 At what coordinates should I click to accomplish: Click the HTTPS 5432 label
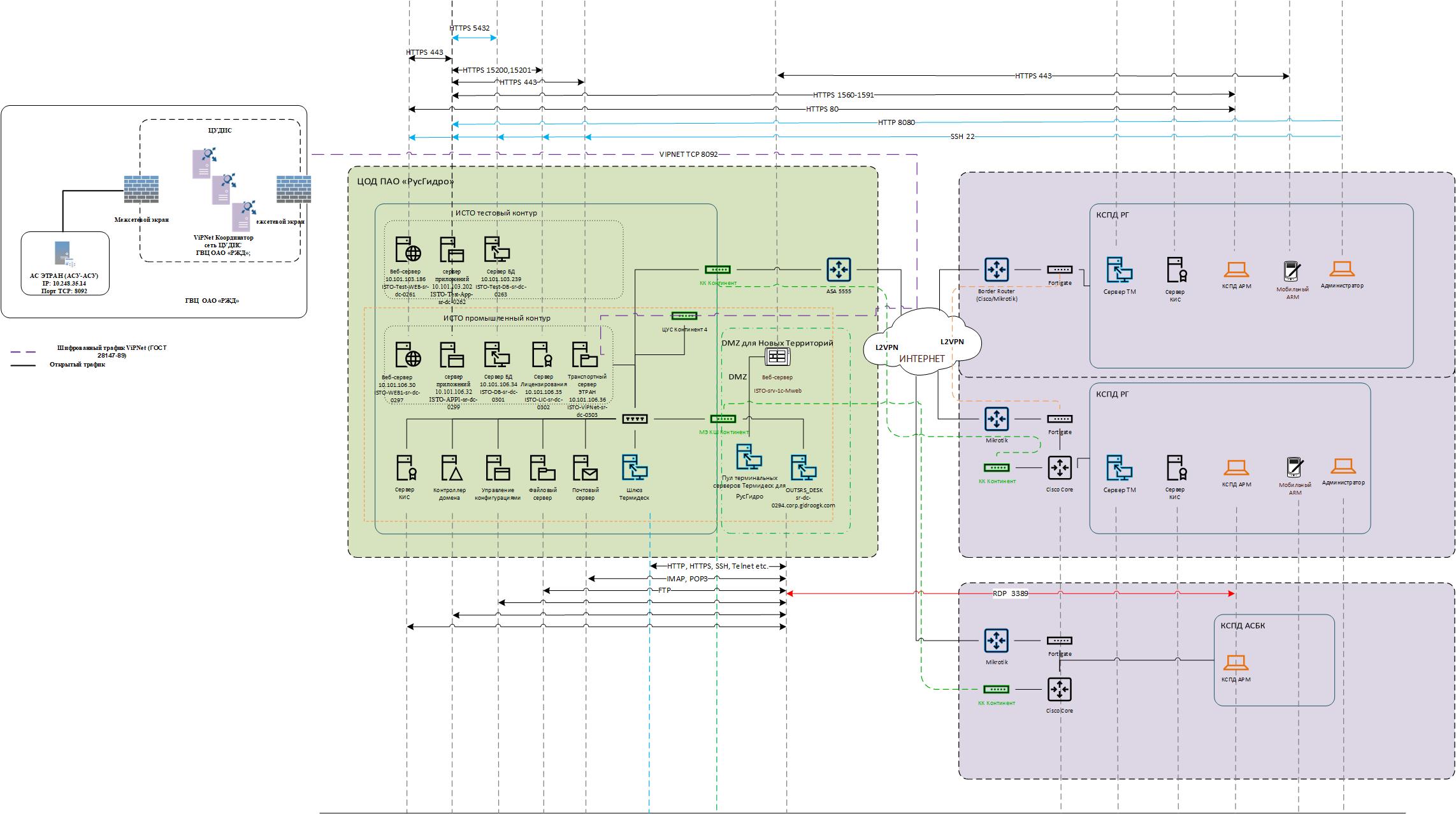click(470, 28)
